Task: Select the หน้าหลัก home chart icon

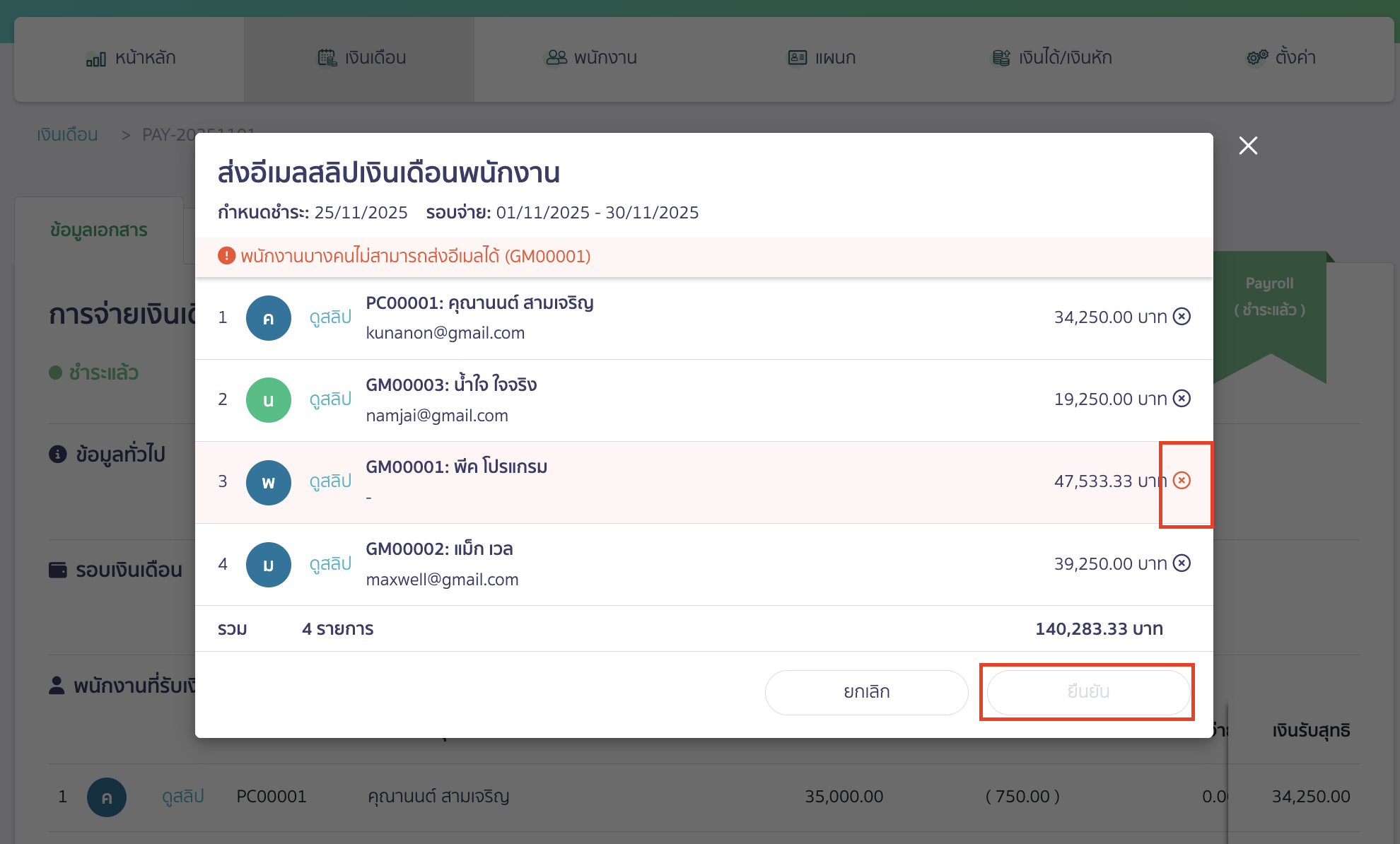Action: tap(97, 58)
